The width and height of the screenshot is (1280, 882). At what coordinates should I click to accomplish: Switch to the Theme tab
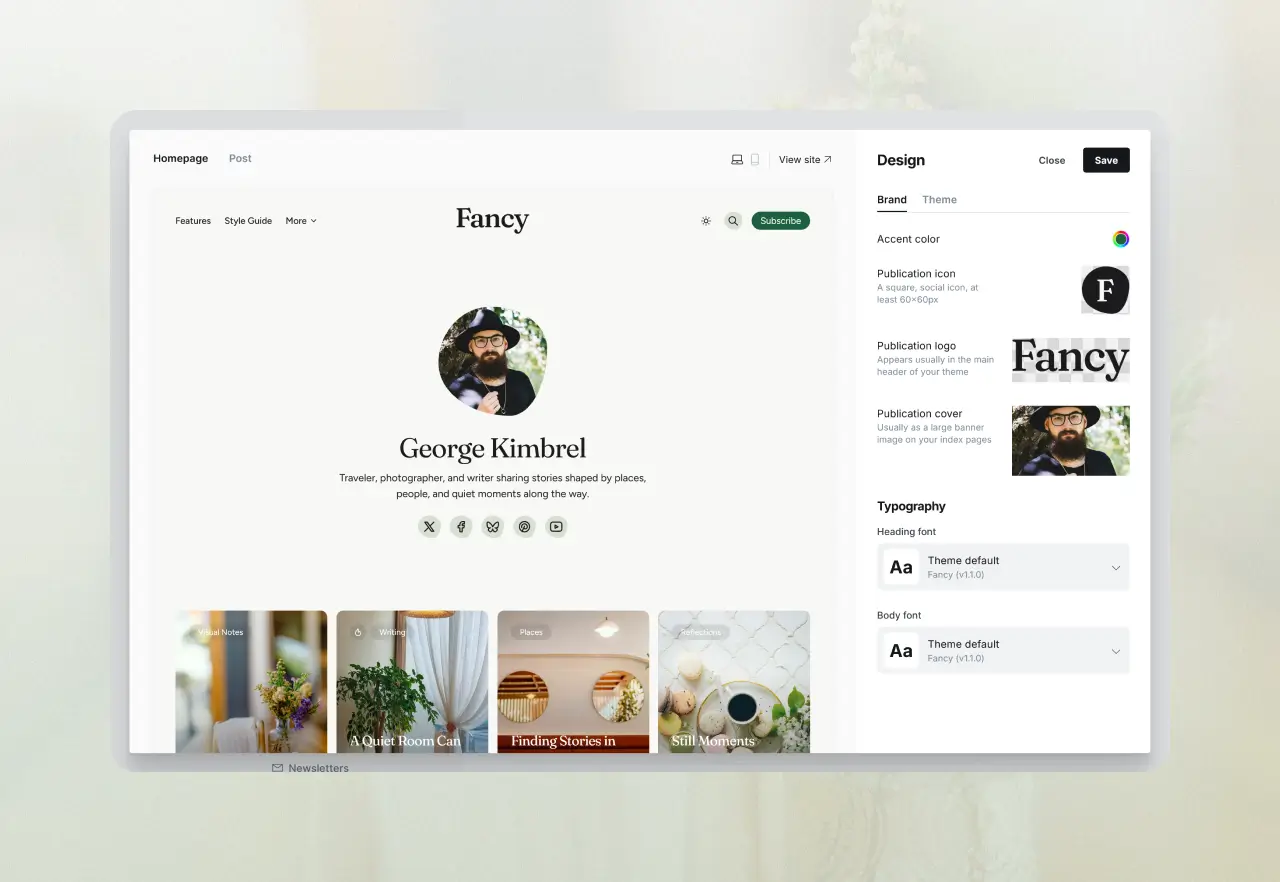tap(939, 200)
